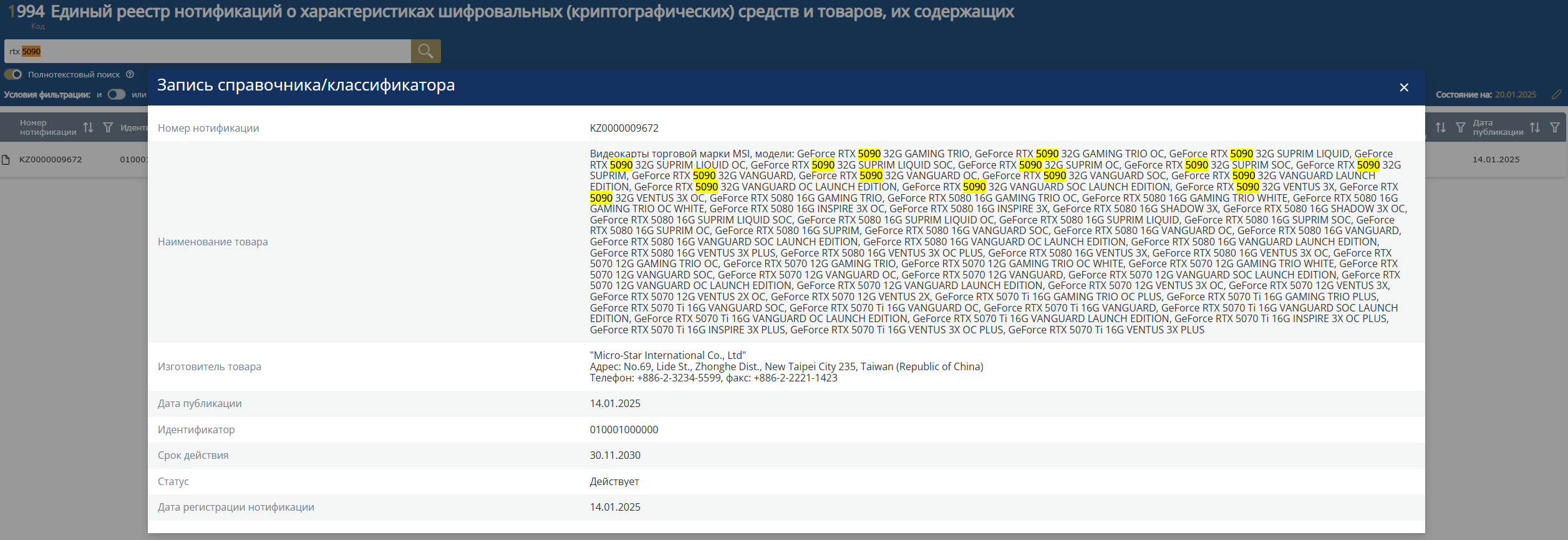The image size is (1568, 540).
Task: Open the filter for Номер нотификации column
Action: tap(108, 127)
